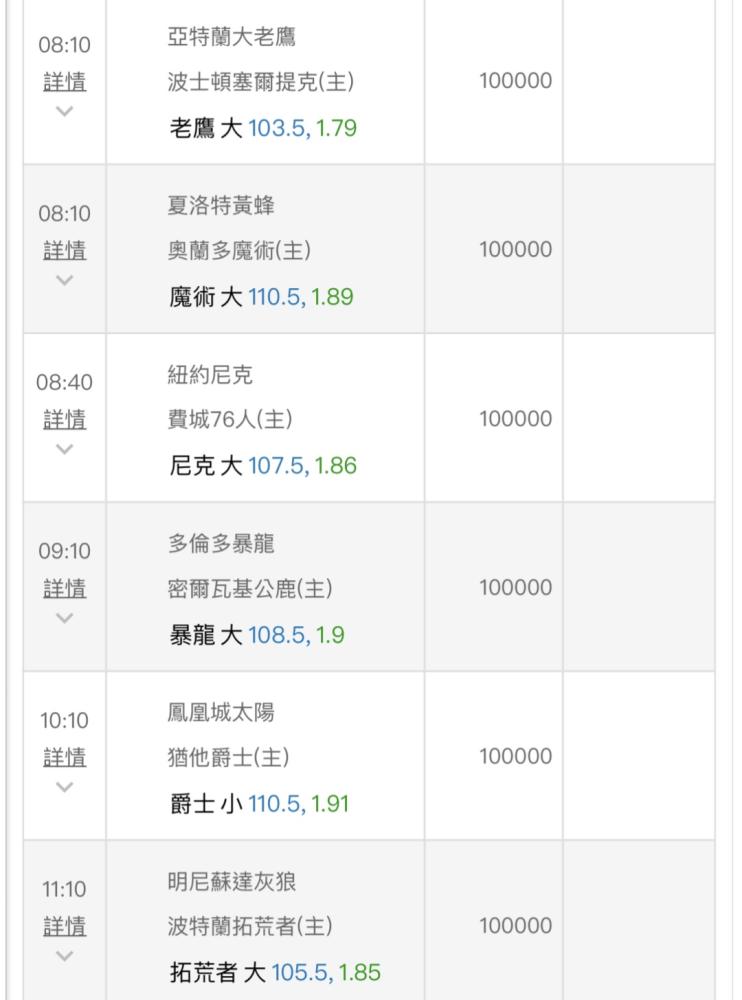The height and width of the screenshot is (1000, 742).
Task: Open 詳情 link for 10:10 太陽 game
Action: pyautogui.click(x=64, y=758)
